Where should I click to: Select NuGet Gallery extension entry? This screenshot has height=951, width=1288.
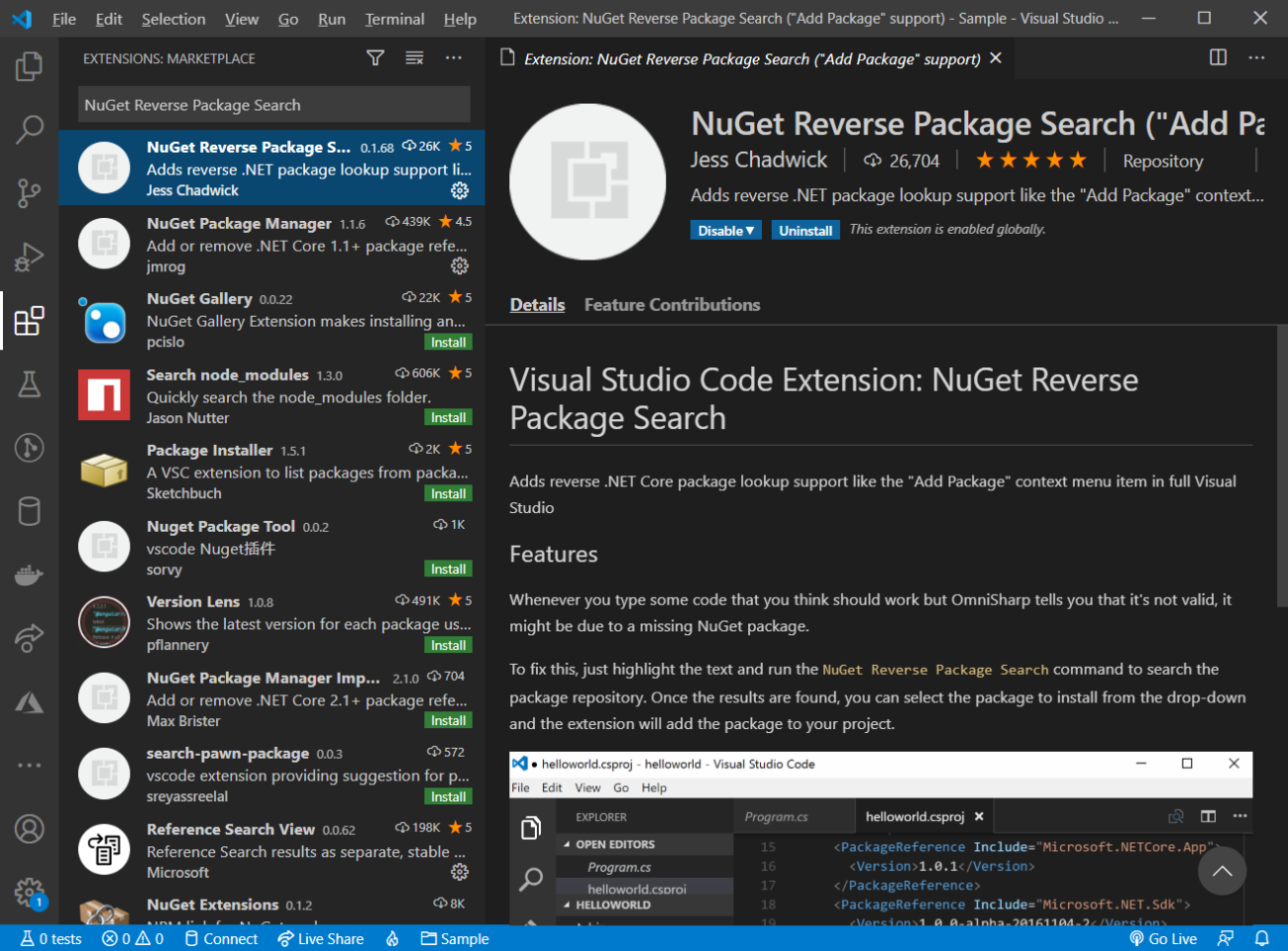click(x=271, y=319)
